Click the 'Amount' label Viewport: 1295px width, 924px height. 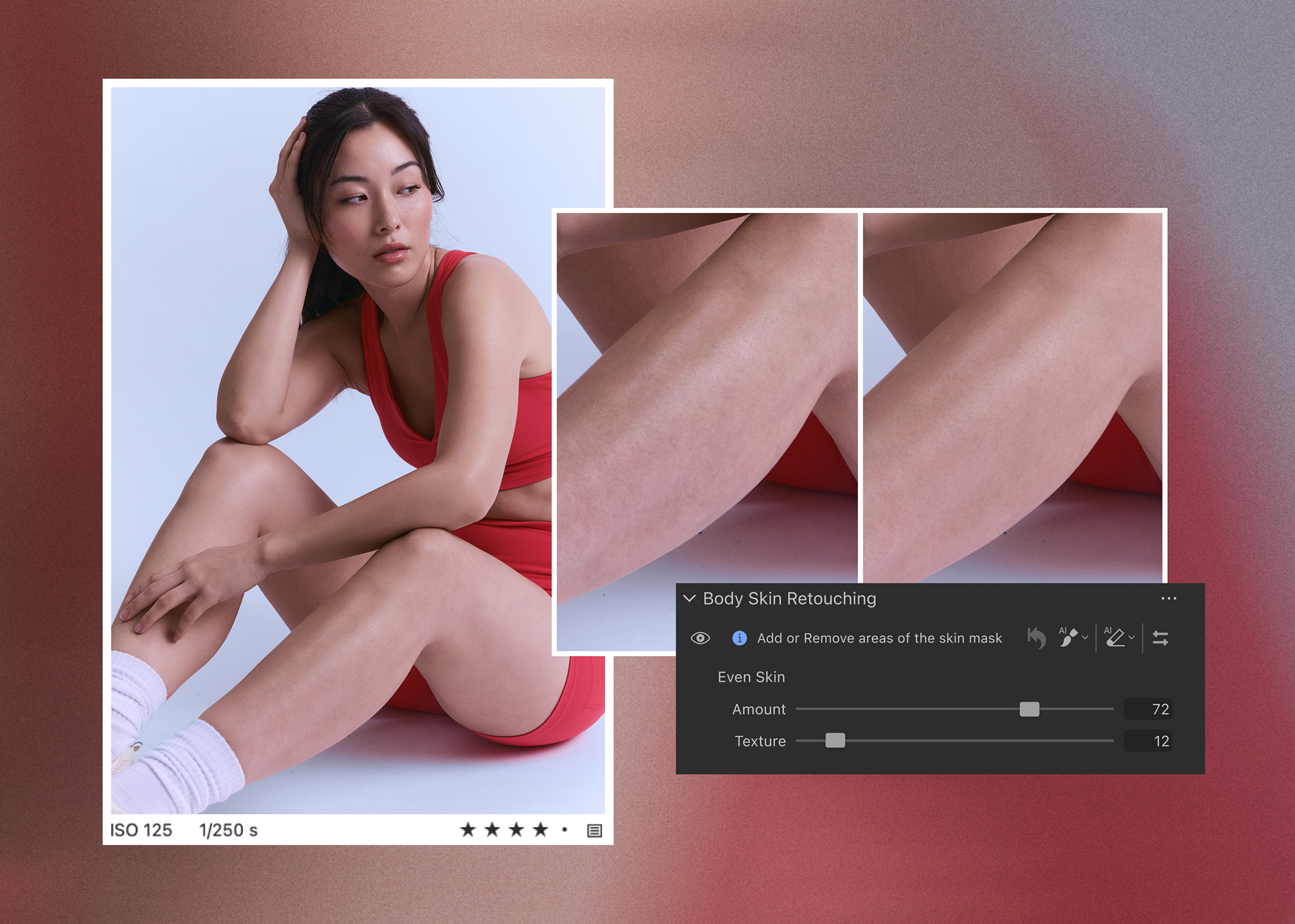click(759, 709)
